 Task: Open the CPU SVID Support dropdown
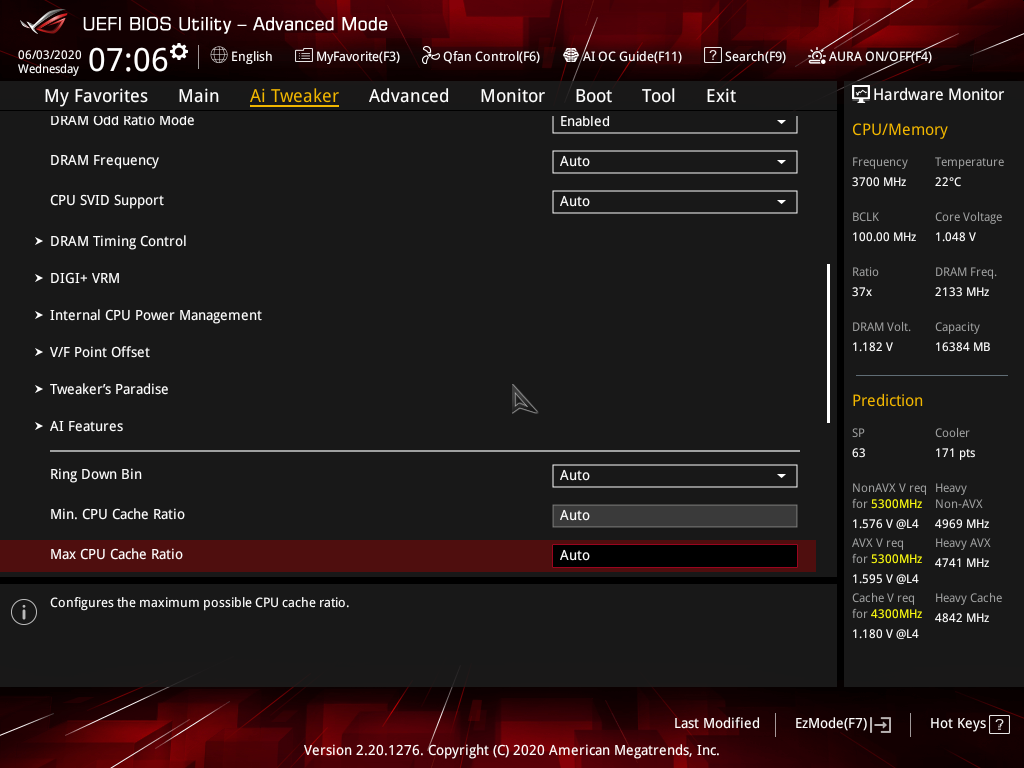(674, 201)
